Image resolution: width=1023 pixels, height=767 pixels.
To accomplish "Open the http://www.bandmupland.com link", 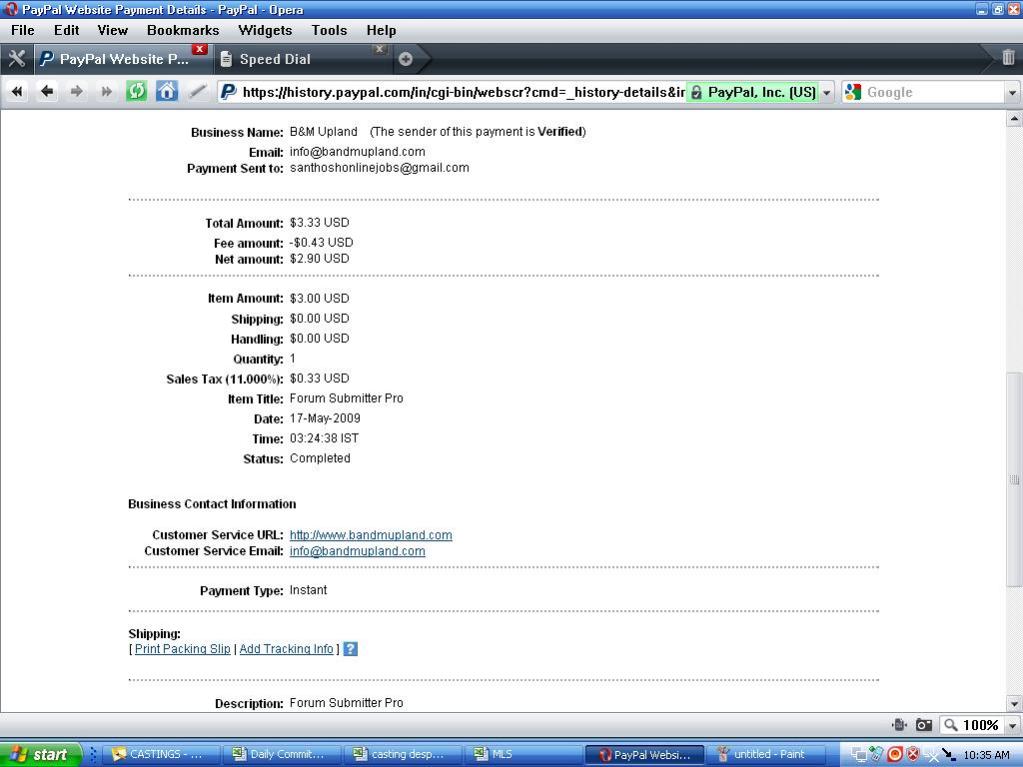I will tap(371, 535).
